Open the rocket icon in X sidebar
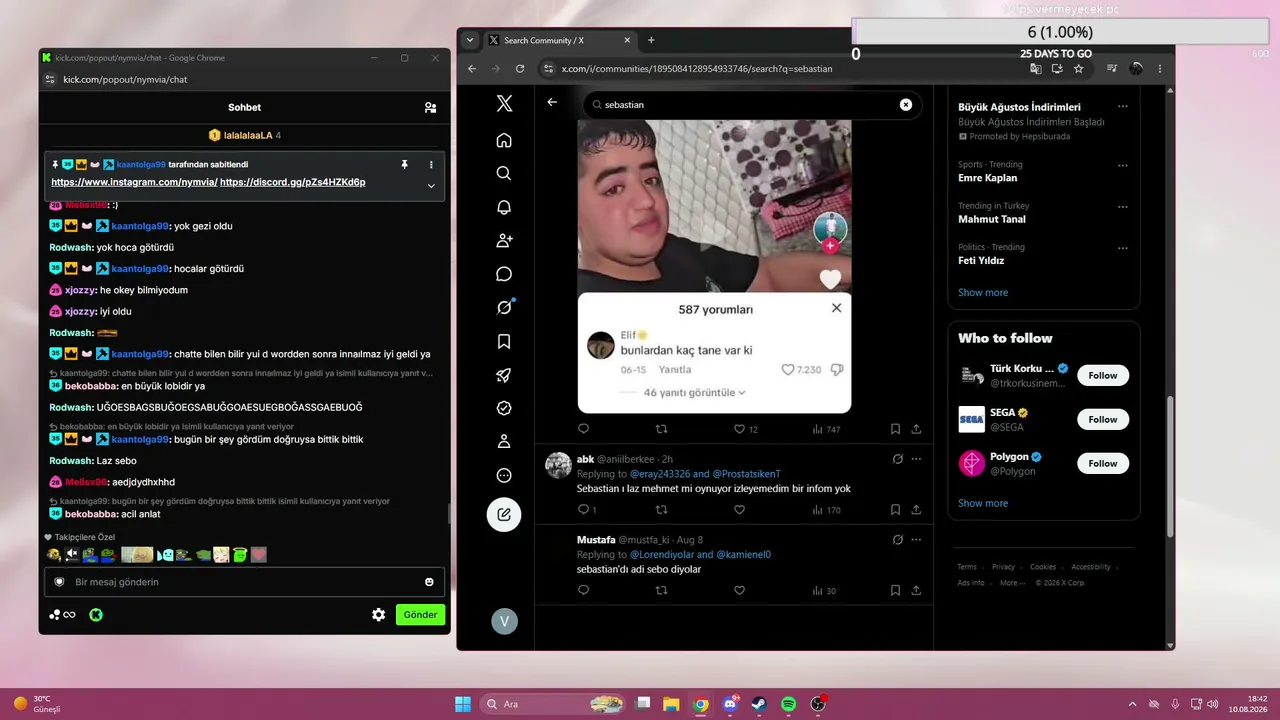The image size is (1280, 720). 504,375
